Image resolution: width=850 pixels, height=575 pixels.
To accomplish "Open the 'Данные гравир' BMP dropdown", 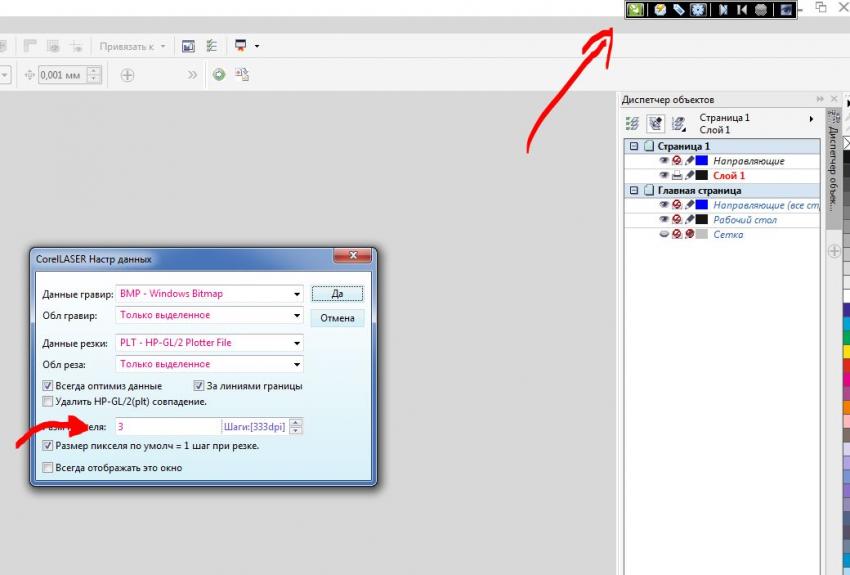I will pyautogui.click(x=297, y=294).
